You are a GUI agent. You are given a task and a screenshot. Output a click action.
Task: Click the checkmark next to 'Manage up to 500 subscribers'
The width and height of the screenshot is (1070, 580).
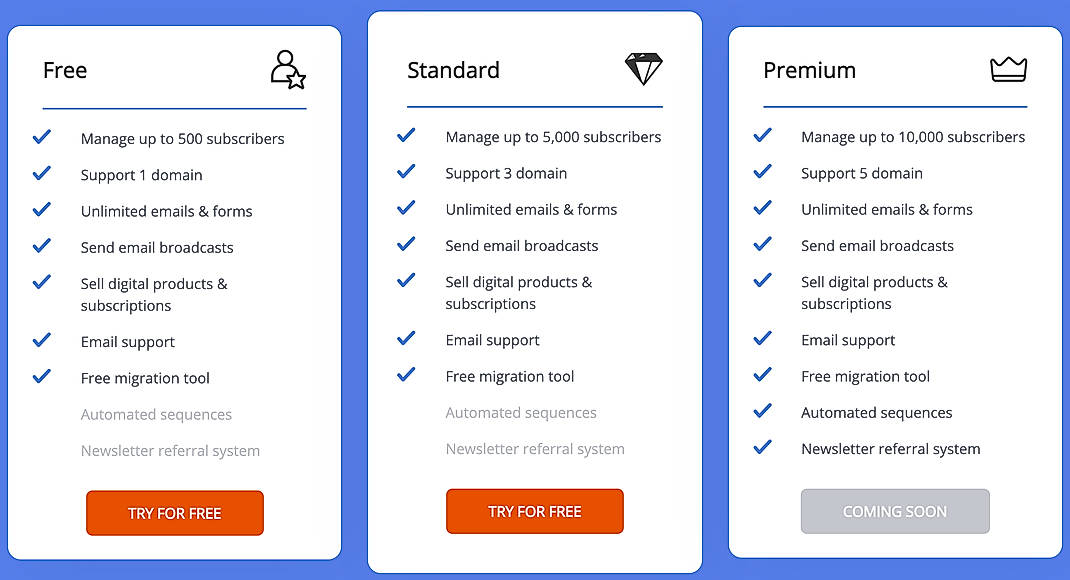coord(41,137)
